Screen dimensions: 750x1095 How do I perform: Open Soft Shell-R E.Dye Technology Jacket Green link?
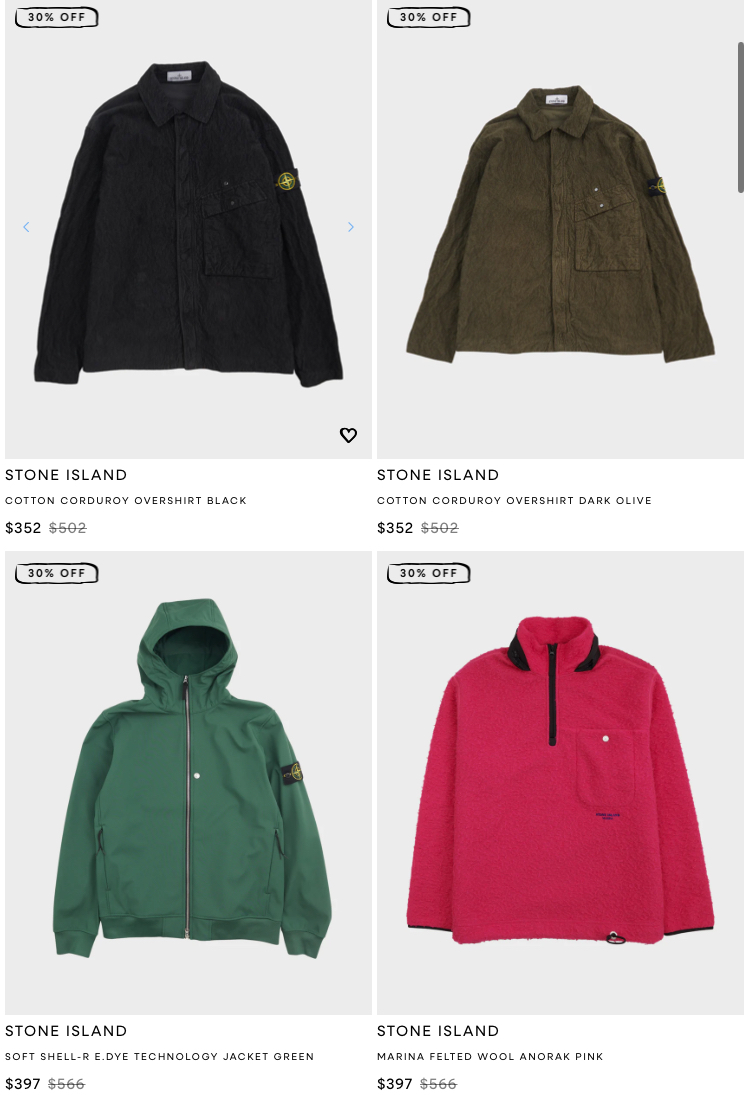160,1057
